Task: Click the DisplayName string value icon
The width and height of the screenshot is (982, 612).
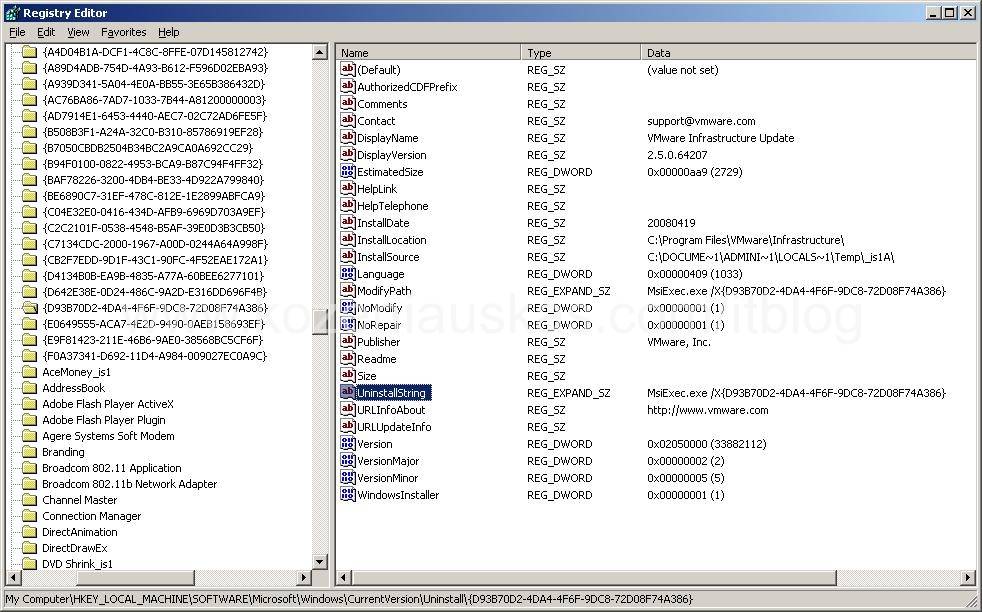Action: tap(348, 138)
